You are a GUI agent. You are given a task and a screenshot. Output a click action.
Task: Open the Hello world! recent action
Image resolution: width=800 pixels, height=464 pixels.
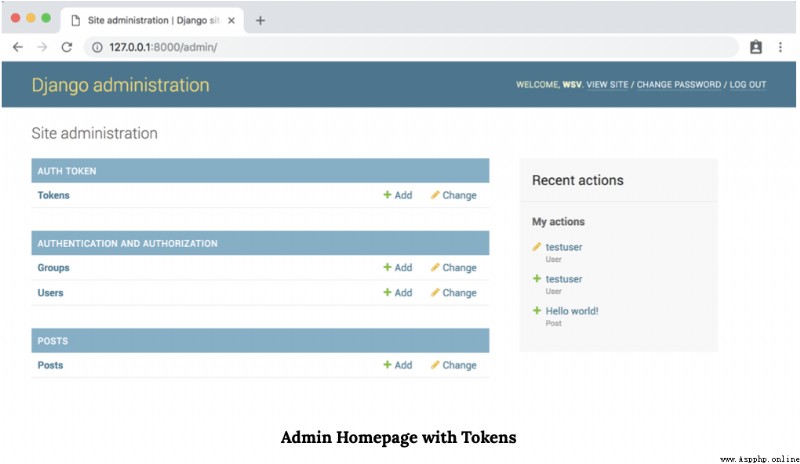point(572,311)
